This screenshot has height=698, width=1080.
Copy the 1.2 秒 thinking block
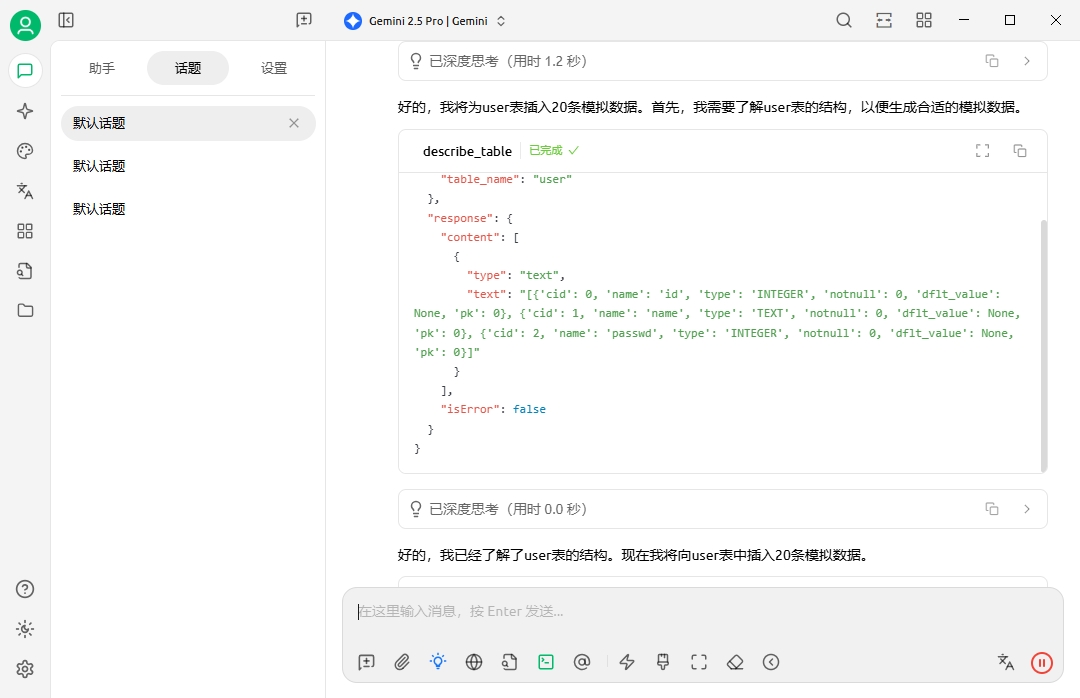point(992,61)
